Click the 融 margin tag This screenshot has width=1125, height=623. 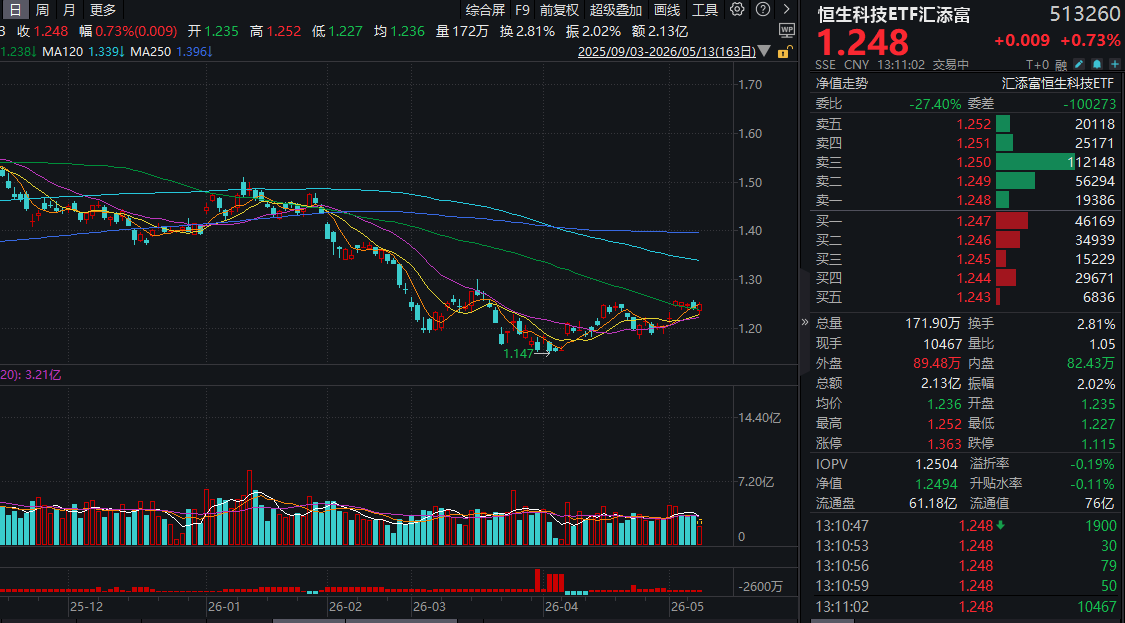1061,65
